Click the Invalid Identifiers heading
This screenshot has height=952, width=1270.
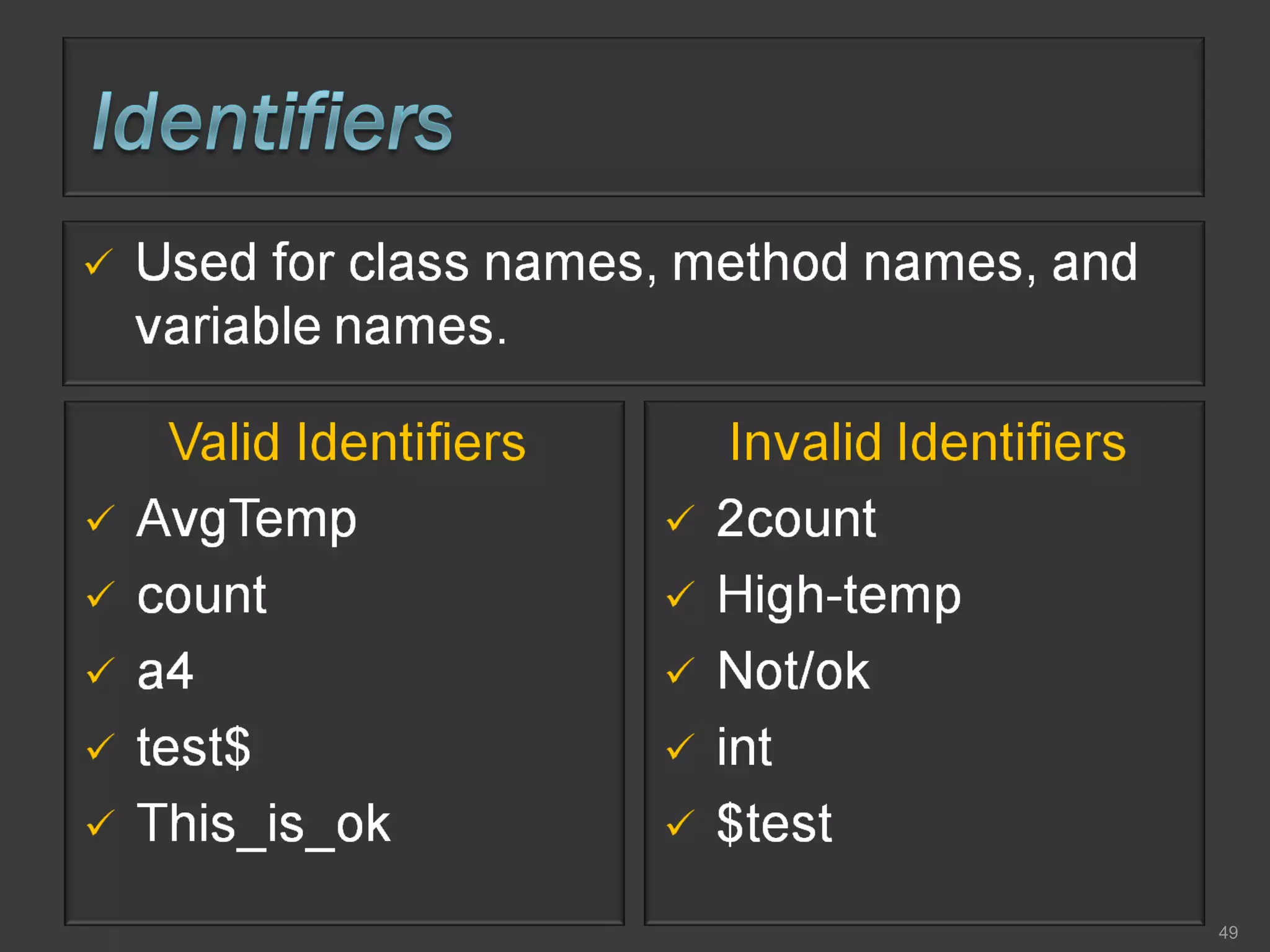click(928, 442)
